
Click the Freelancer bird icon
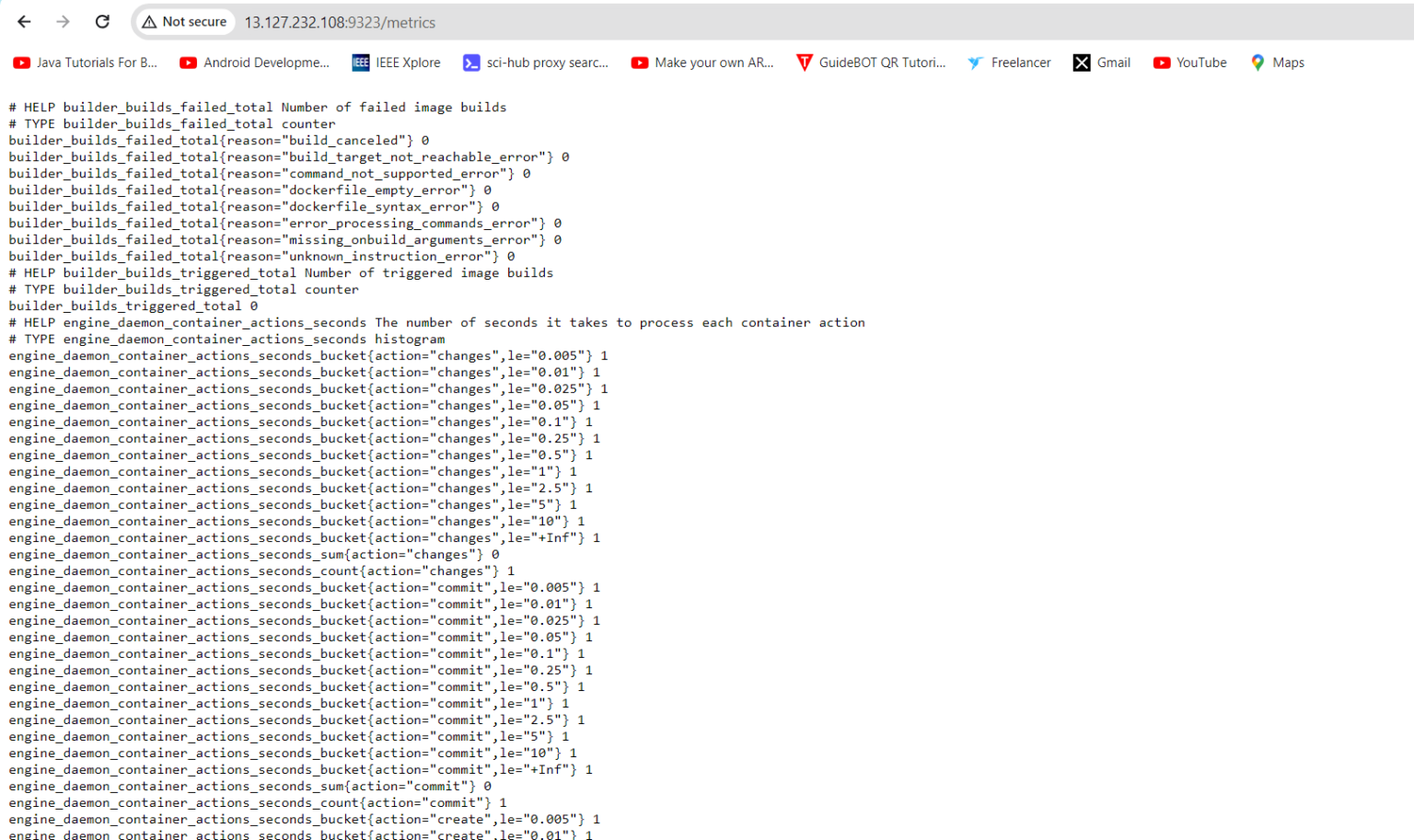pyautogui.click(x=975, y=63)
